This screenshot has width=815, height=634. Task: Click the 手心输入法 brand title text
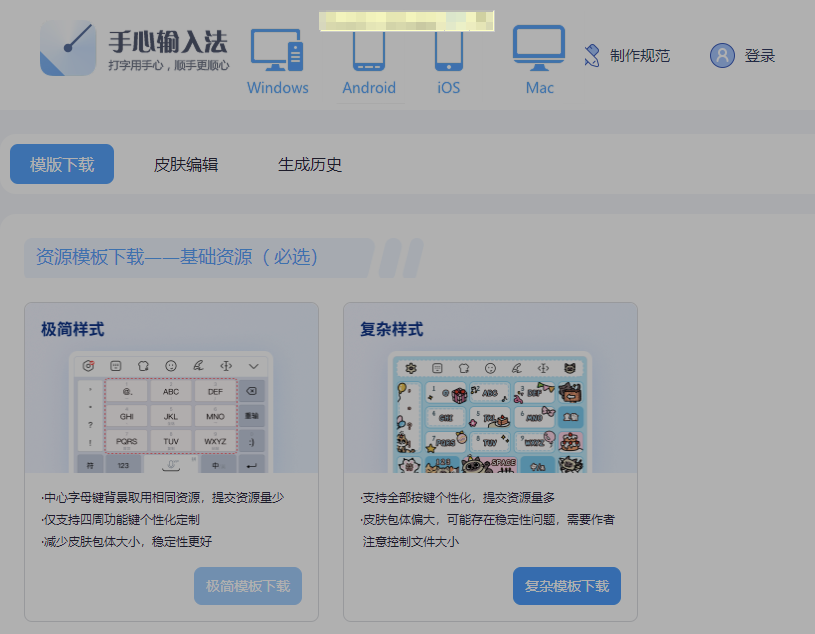tap(168, 42)
